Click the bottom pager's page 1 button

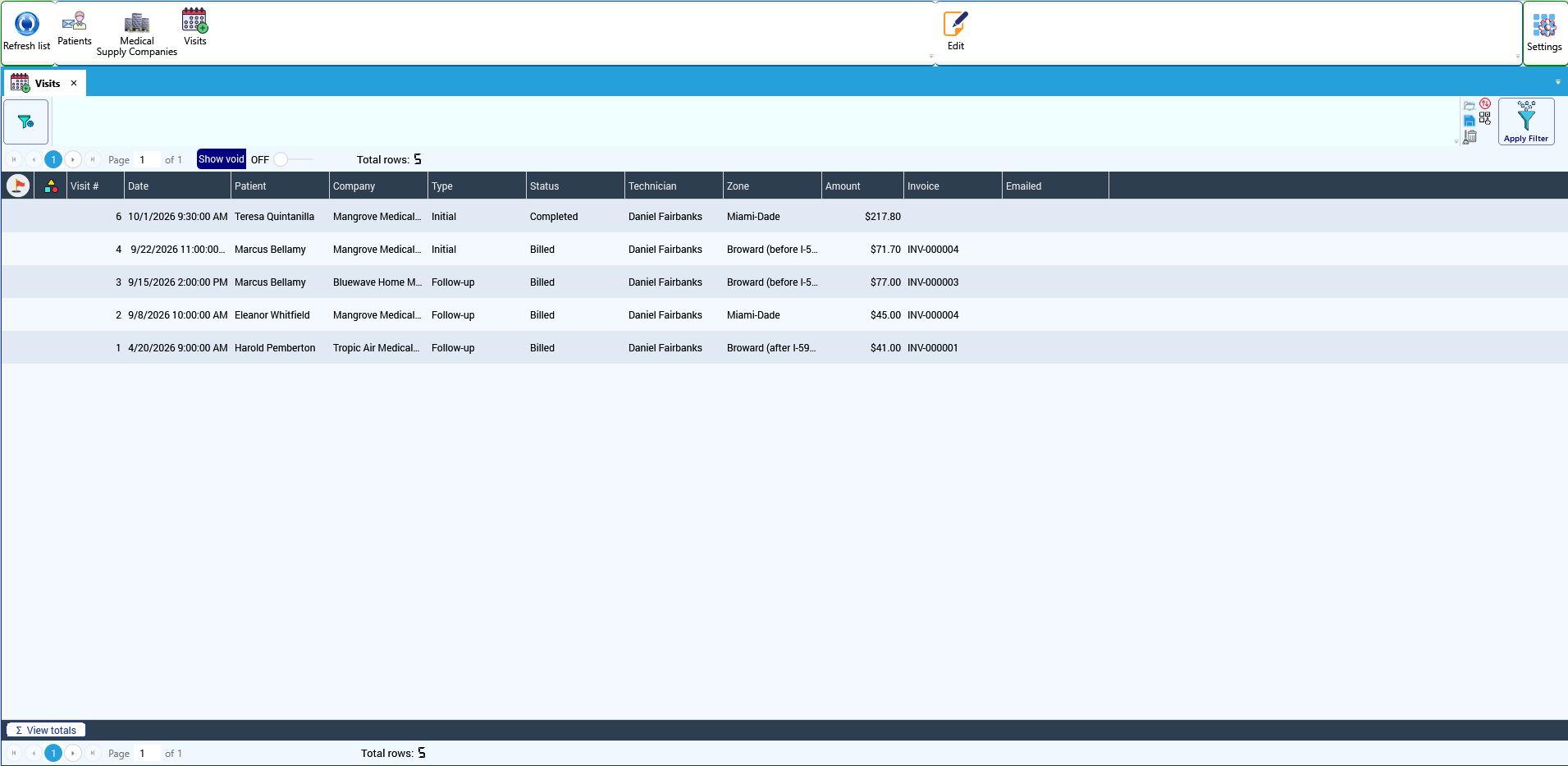coord(53,753)
